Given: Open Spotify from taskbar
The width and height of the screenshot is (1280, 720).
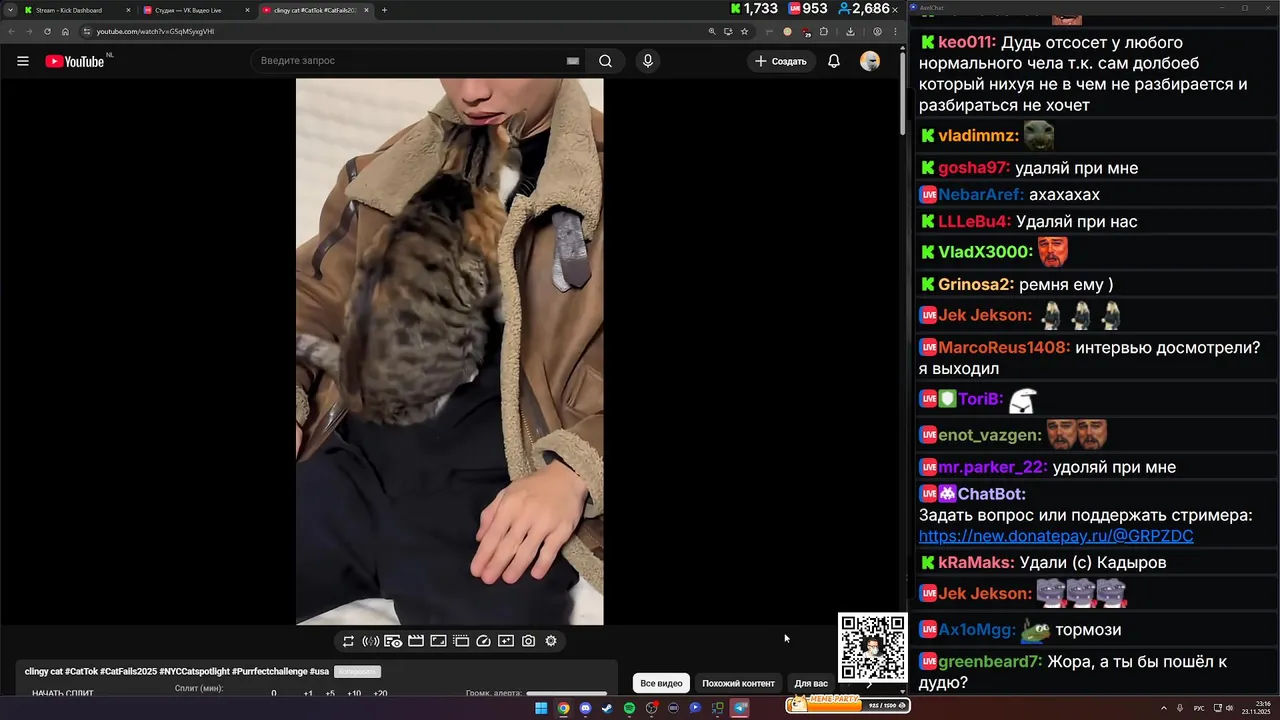Looking at the screenshot, I should tap(629, 708).
